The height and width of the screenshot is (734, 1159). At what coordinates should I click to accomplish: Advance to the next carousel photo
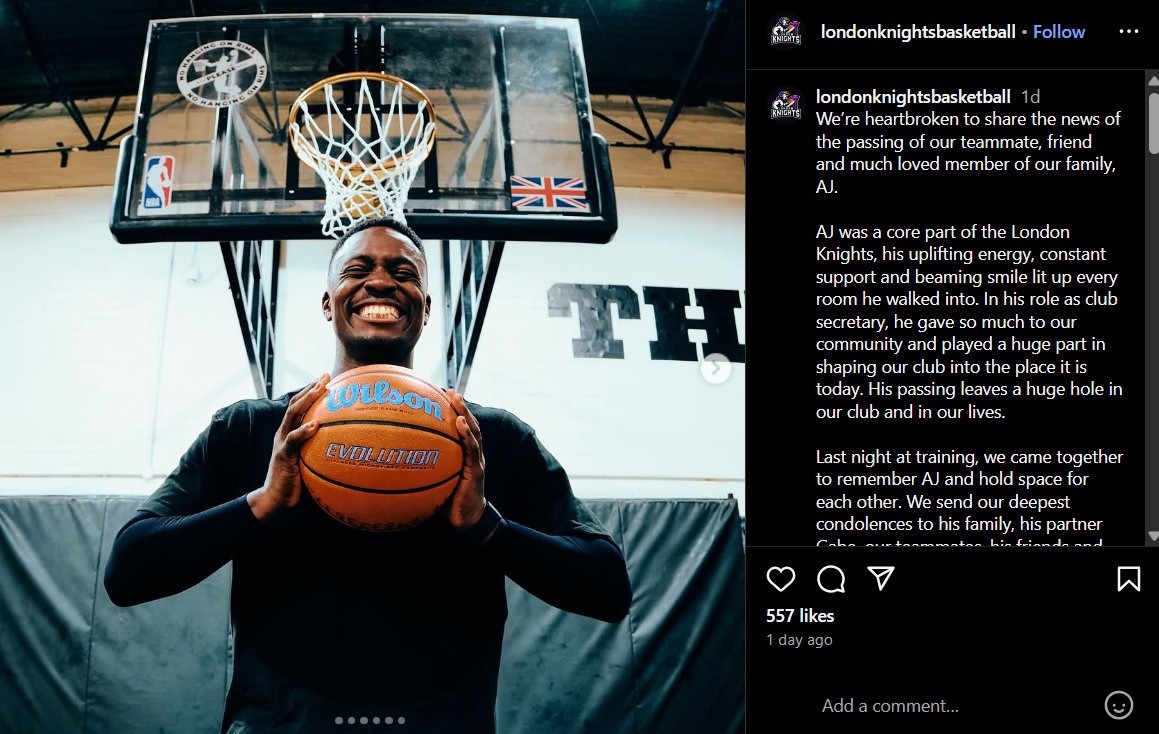[x=716, y=368]
